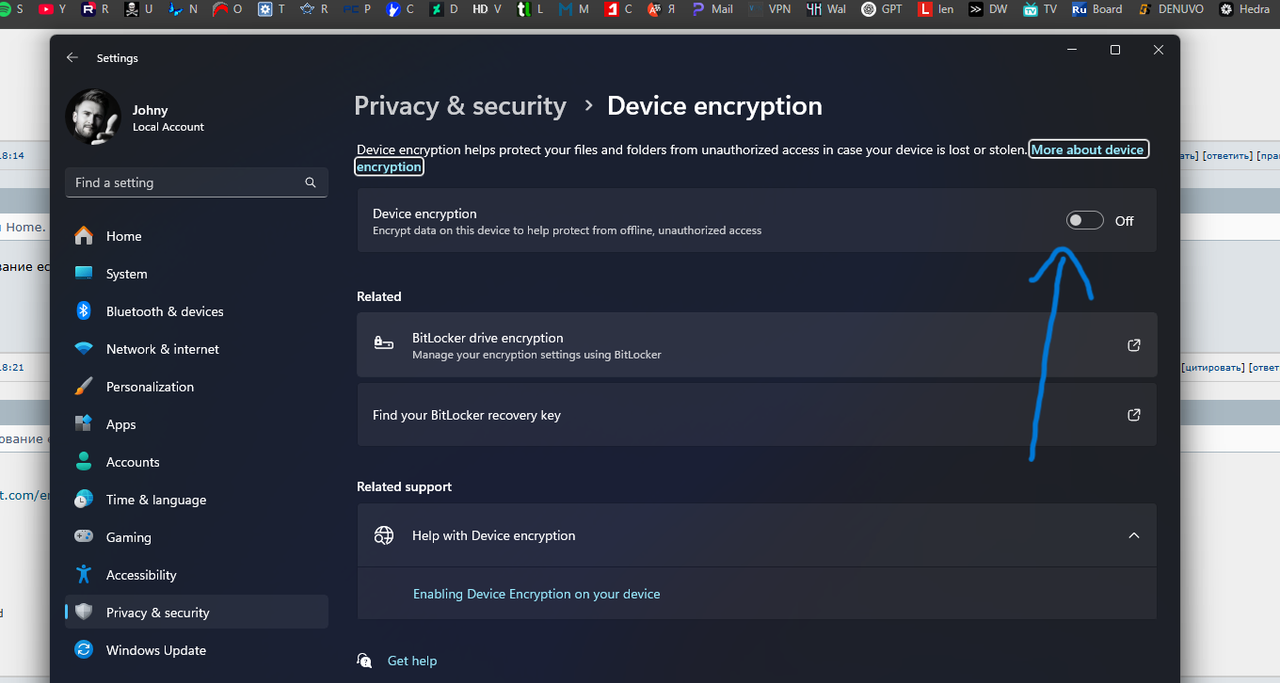Open Find your BitLocker recovery key
1280x683 pixels.
point(756,415)
